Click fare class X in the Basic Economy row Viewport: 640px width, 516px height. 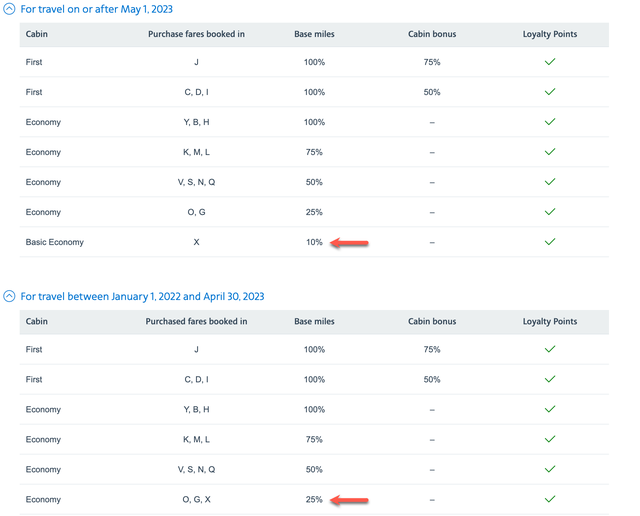[x=196, y=242]
